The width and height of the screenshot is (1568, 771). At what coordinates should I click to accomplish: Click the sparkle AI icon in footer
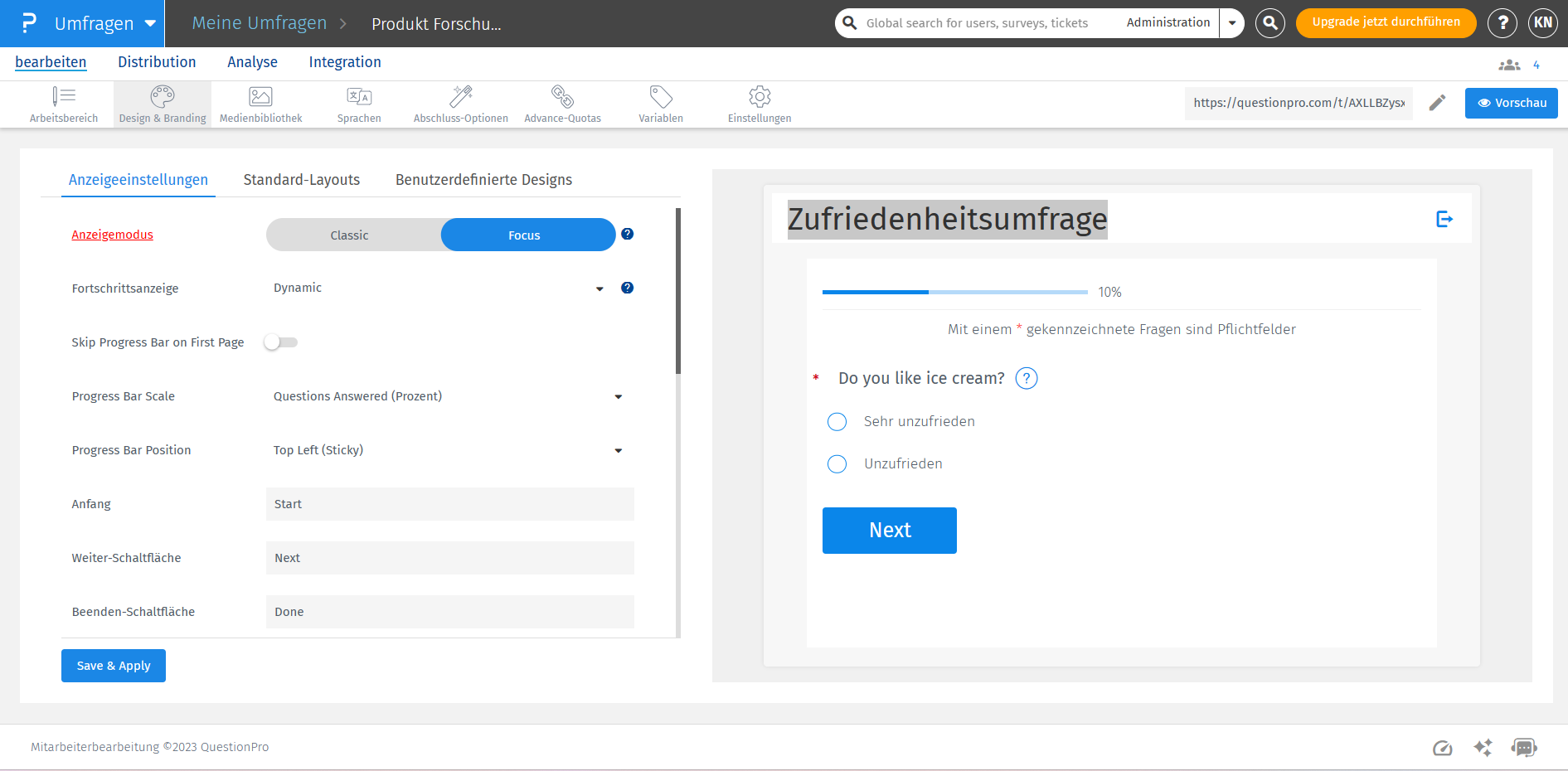pos(1483,748)
